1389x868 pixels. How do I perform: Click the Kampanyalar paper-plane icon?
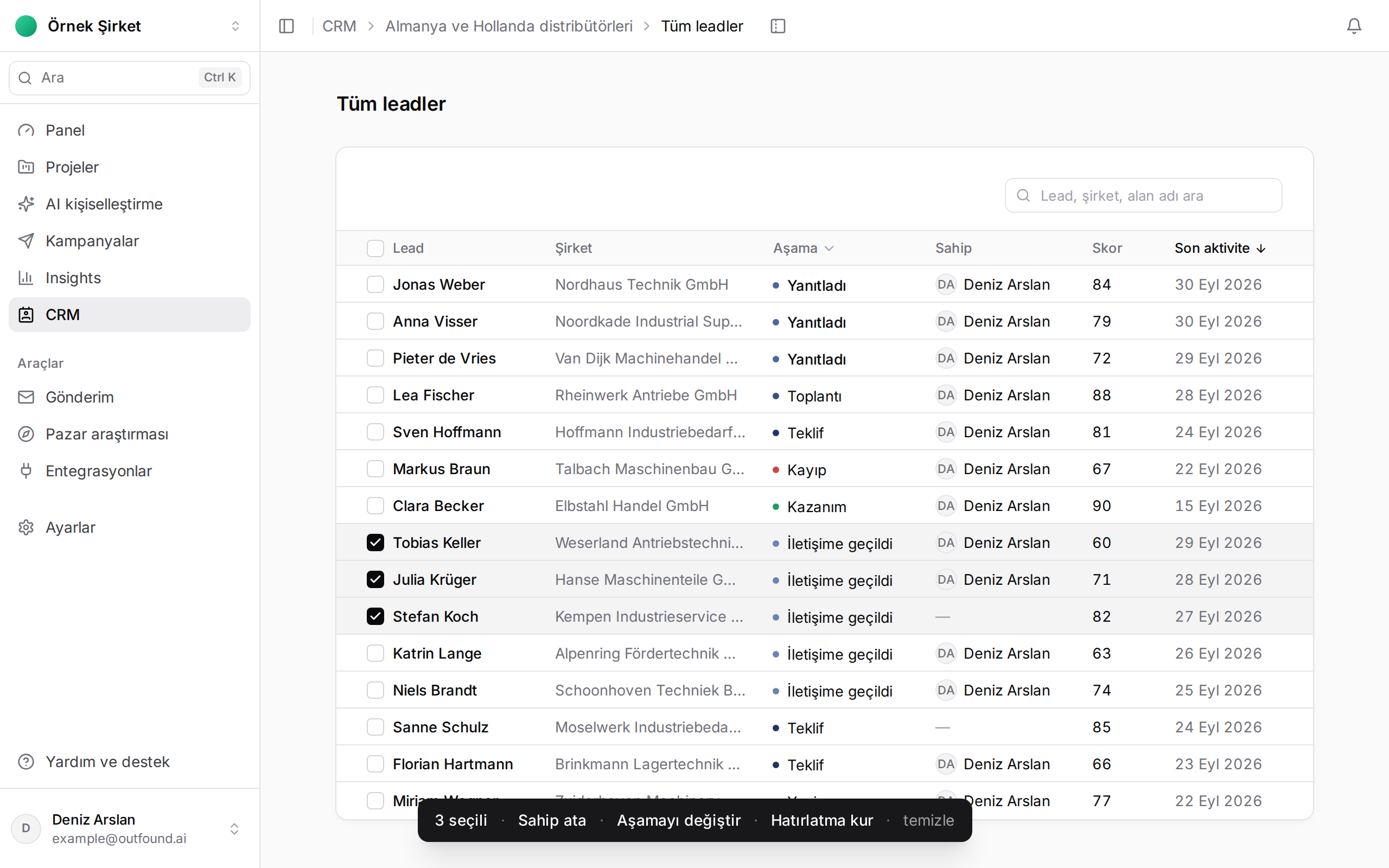[26, 240]
